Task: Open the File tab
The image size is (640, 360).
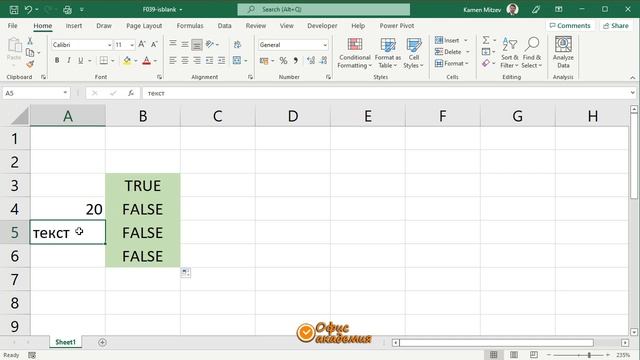Action: tap(13, 26)
